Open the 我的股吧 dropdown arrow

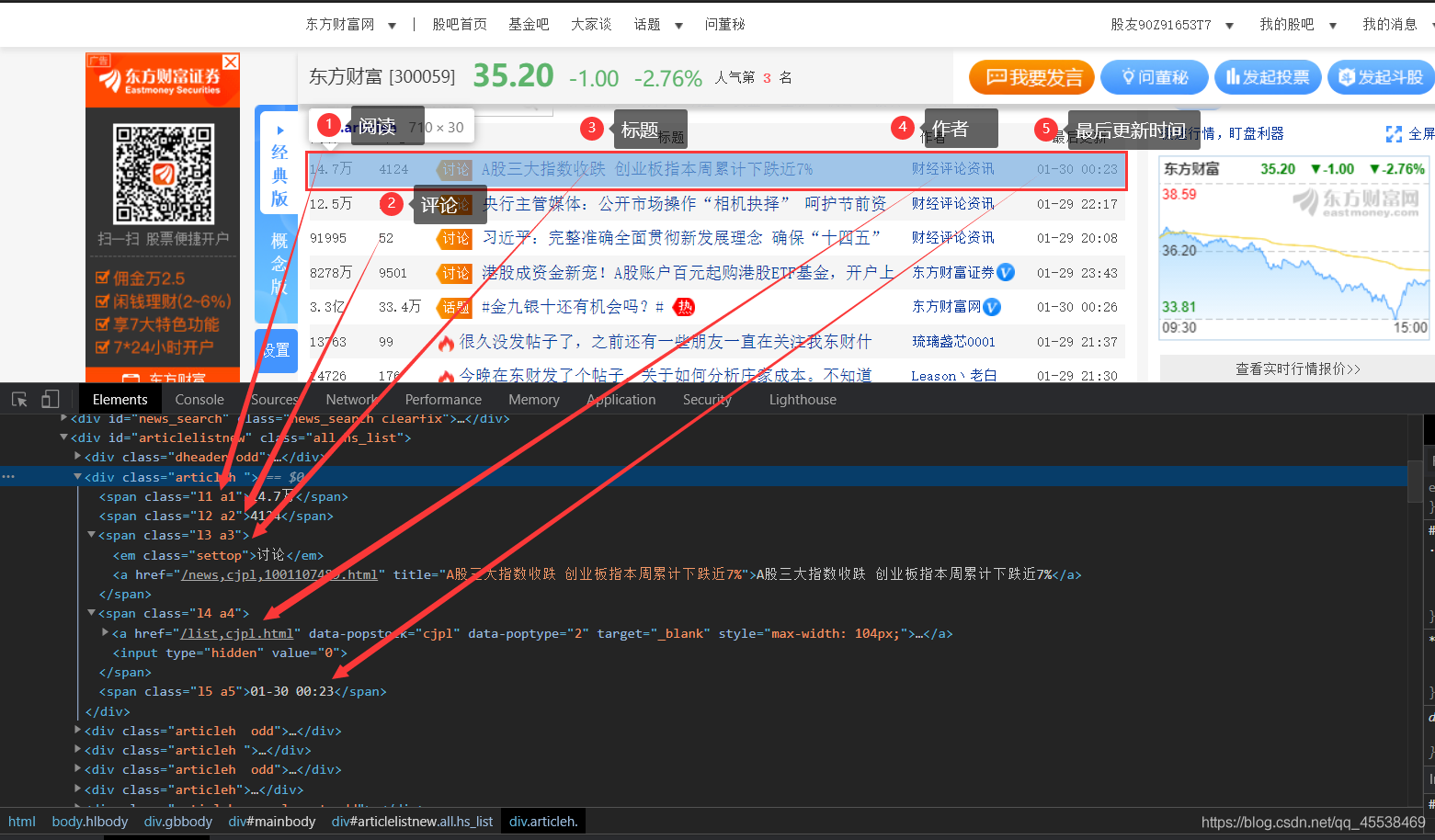(1332, 26)
